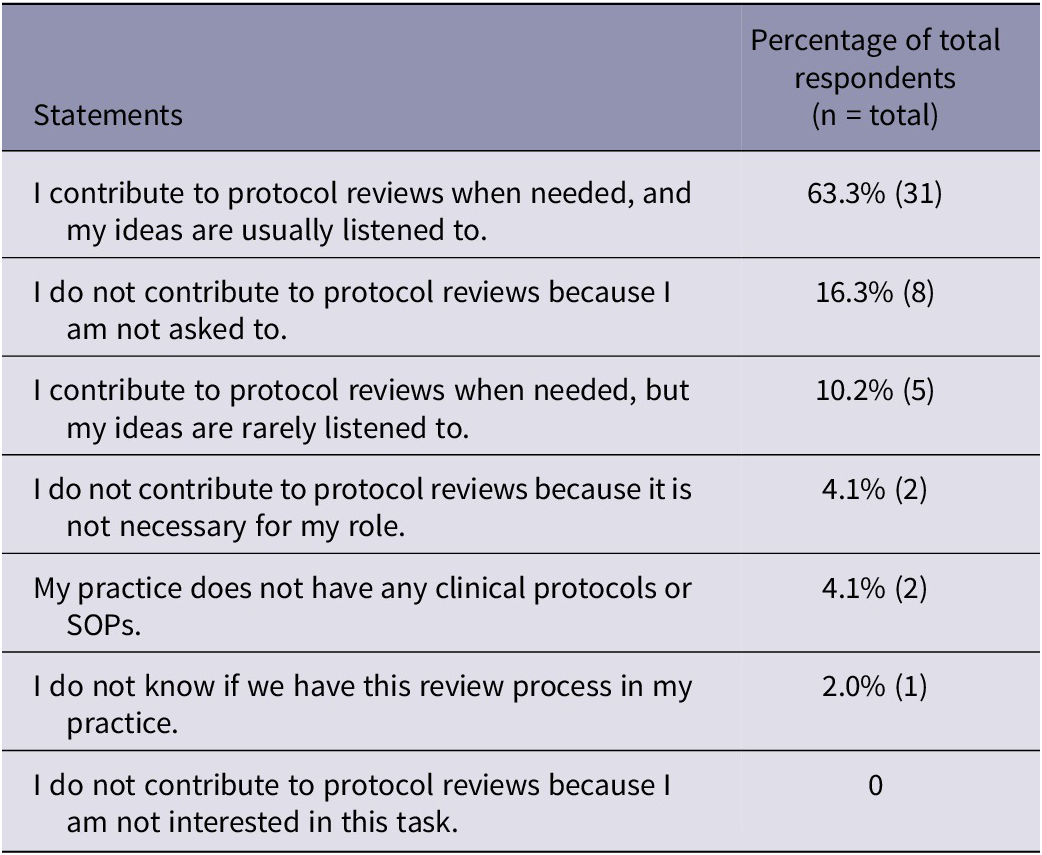Click the 63.3% (31) value cell
The height and width of the screenshot is (855, 1042).
click(875, 193)
